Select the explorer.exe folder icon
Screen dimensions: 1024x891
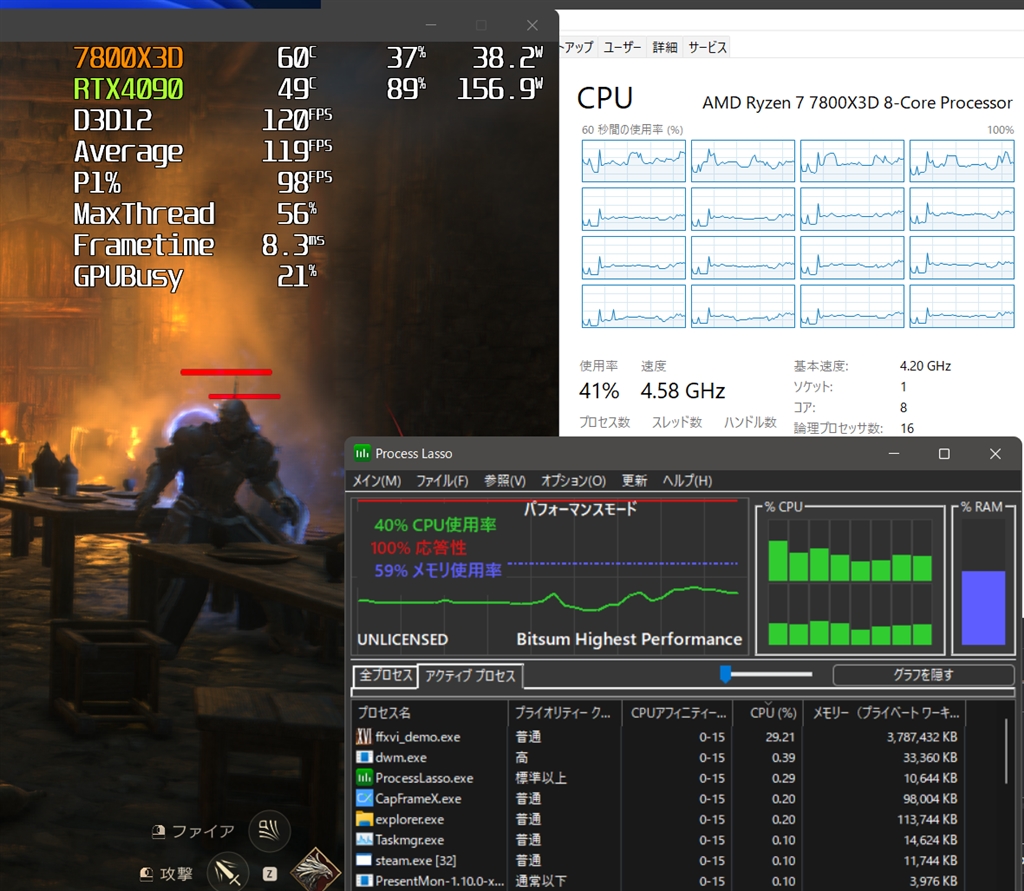[364, 819]
